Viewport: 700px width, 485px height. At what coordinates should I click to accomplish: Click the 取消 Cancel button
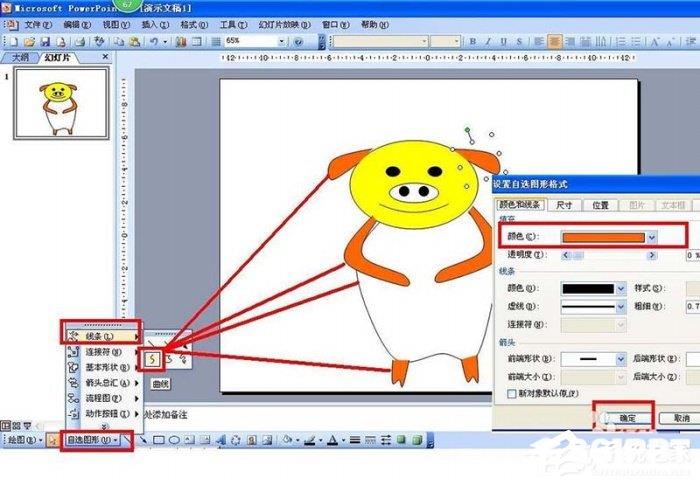tap(682, 418)
